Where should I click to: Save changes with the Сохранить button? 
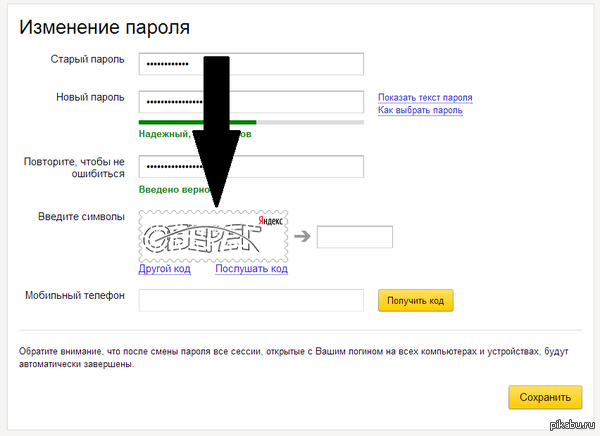pos(545,396)
